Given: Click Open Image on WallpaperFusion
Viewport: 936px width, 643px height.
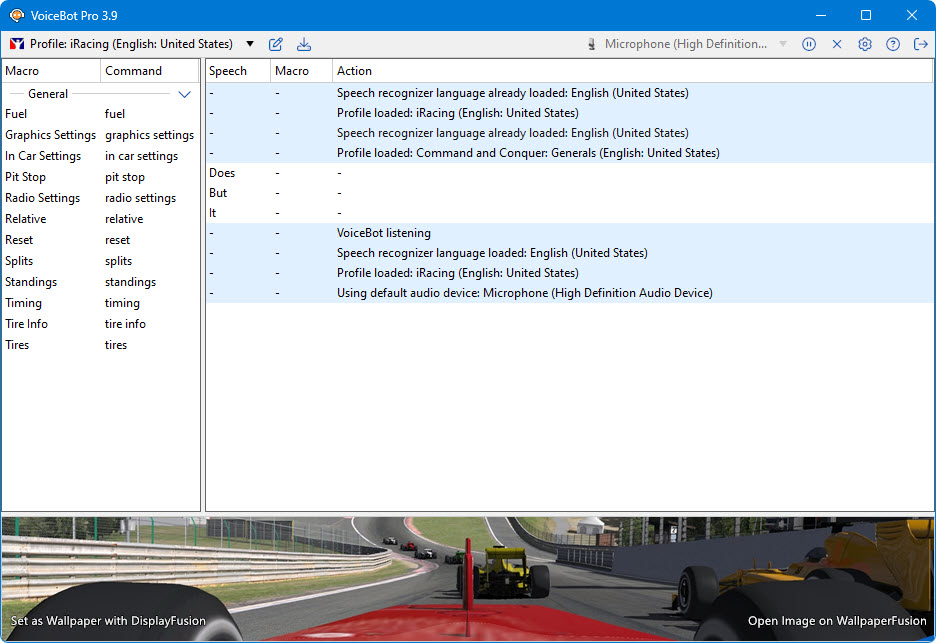Looking at the screenshot, I should [837, 621].
